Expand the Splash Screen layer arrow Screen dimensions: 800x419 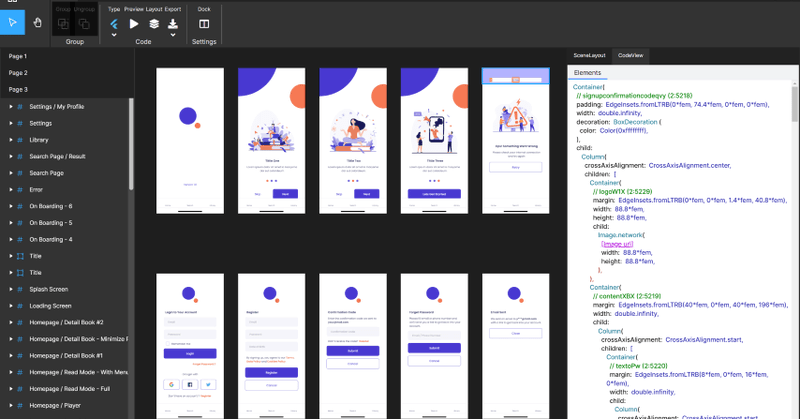[x=11, y=289]
